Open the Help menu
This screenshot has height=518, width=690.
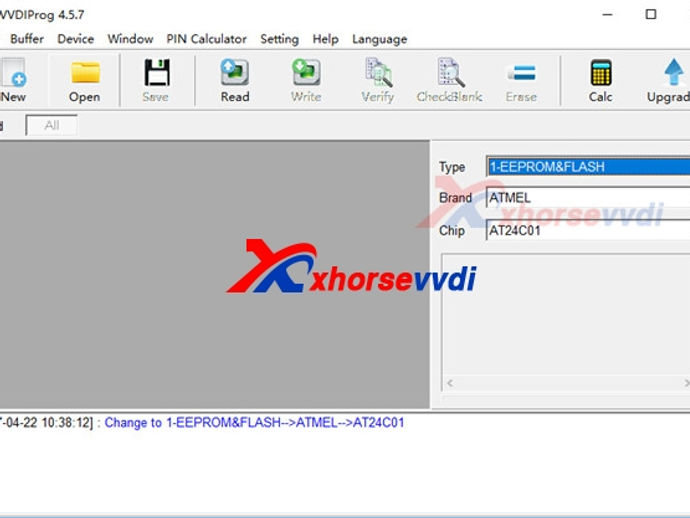point(325,39)
